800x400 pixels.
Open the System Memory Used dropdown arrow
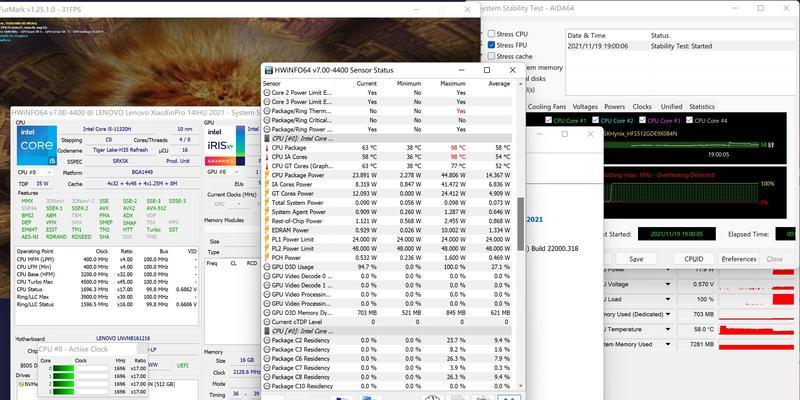tap(667, 344)
